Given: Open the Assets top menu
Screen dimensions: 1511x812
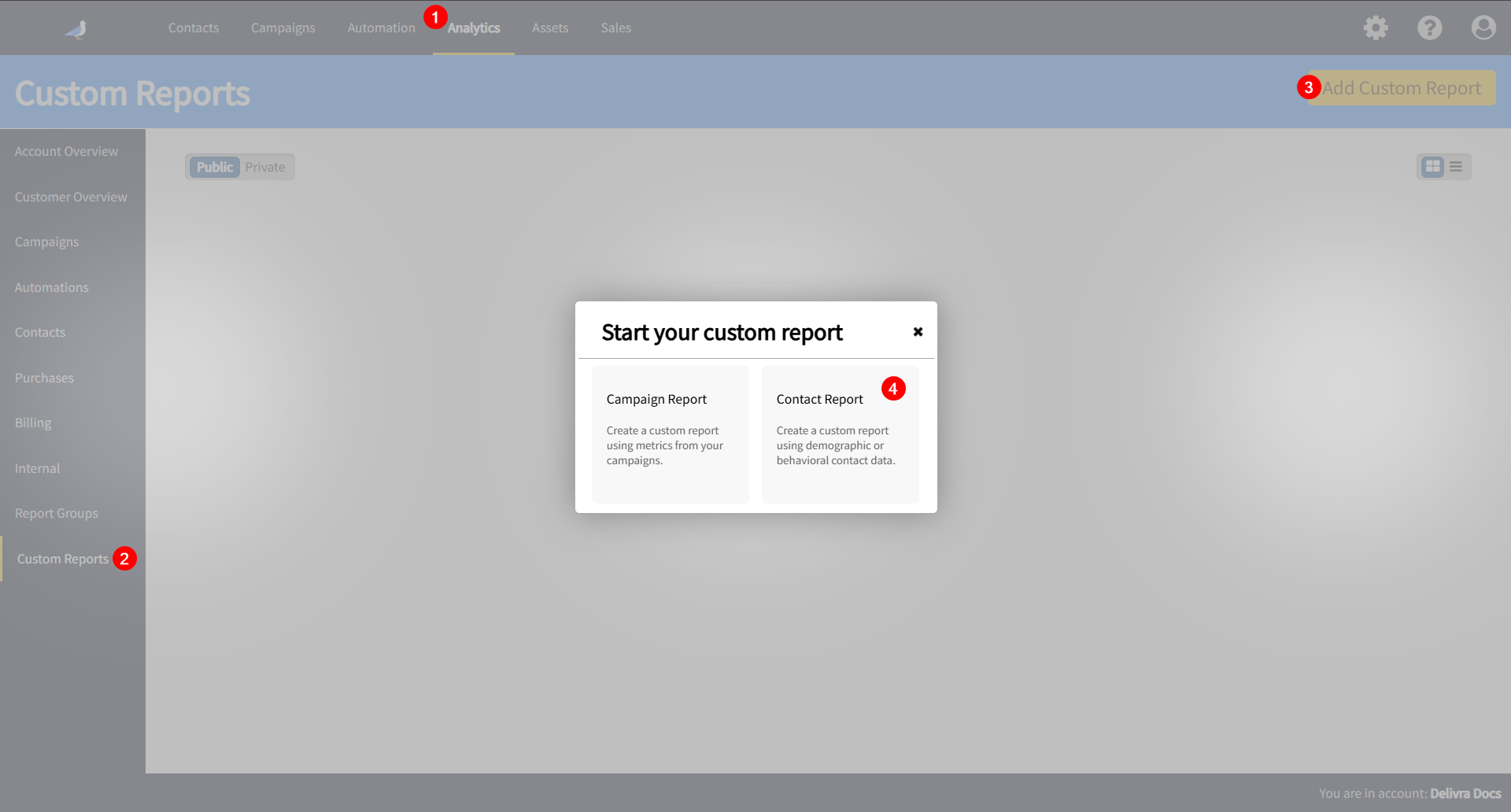Looking at the screenshot, I should (x=550, y=28).
